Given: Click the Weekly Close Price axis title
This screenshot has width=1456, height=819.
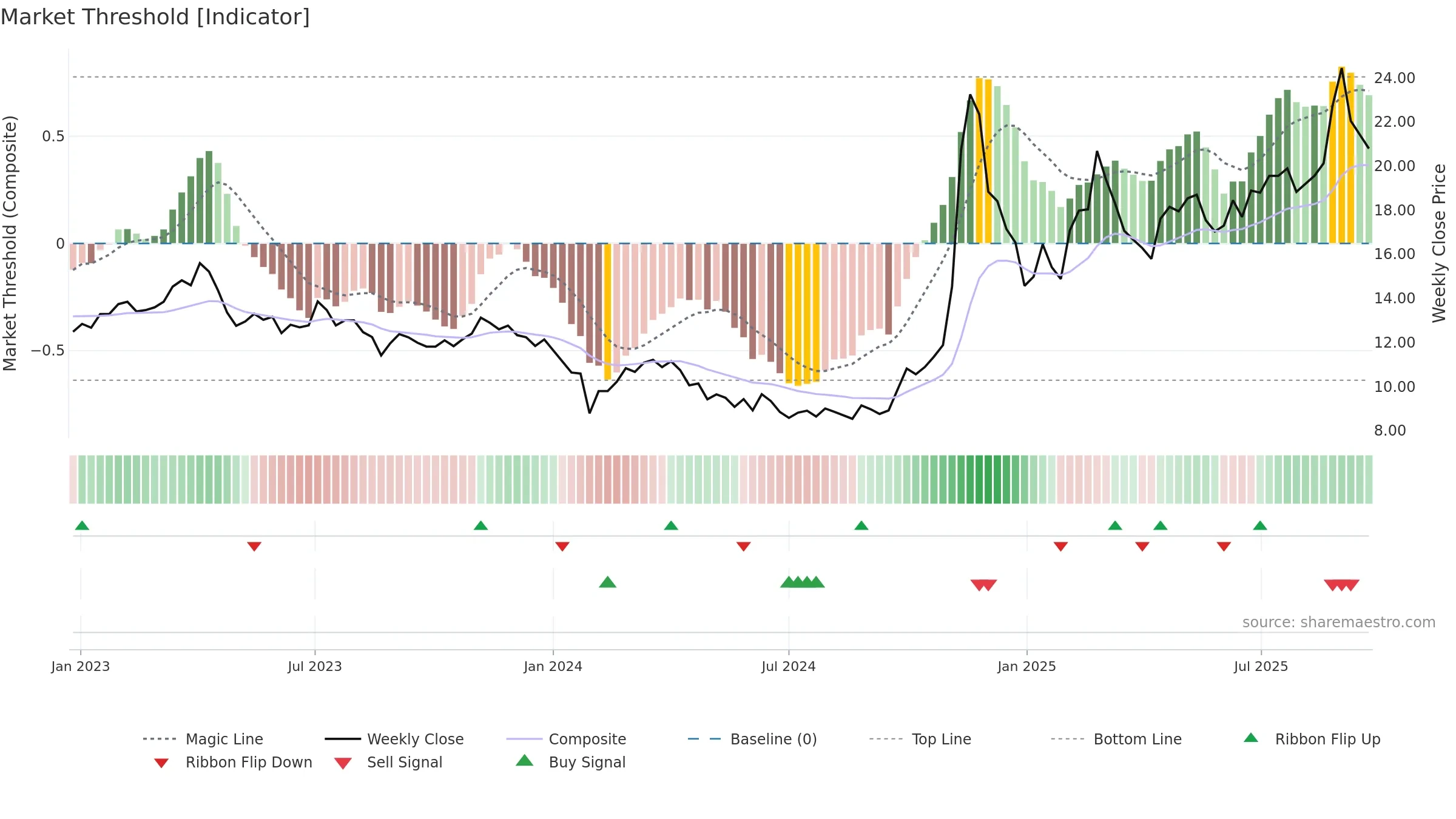Looking at the screenshot, I should pyautogui.click(x=1439, y=243).
